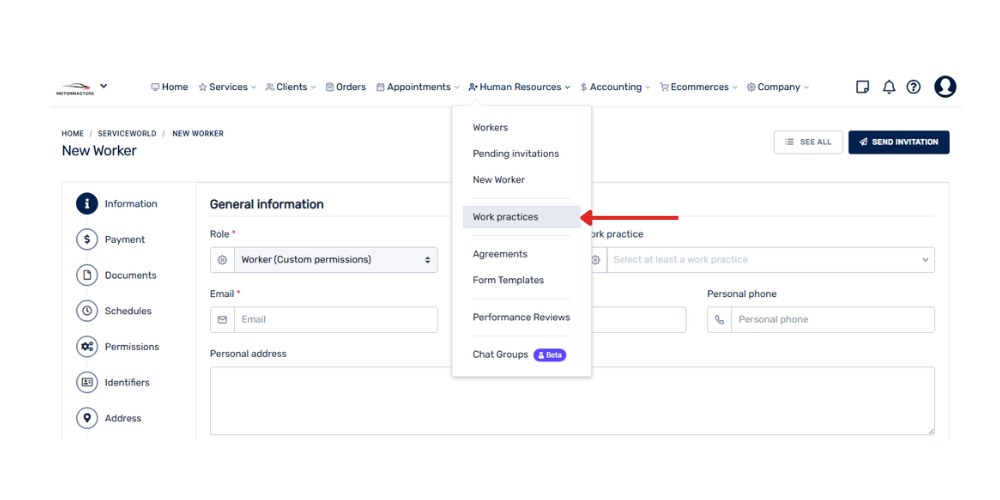Select the Address location pin icon
Screen dimensions: 1000x500
87,418
